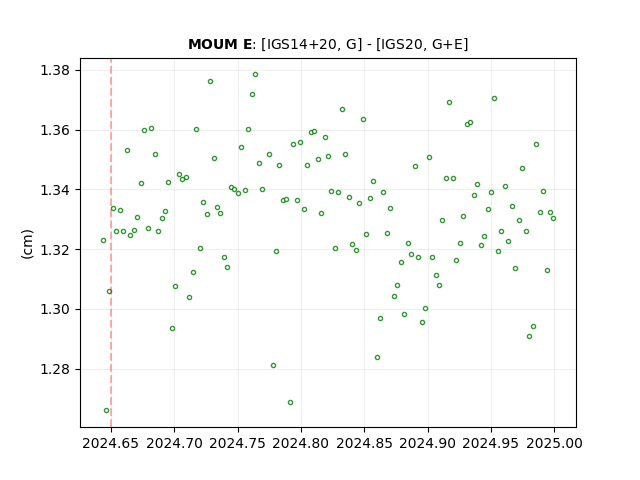The height and width of the screenshot is (480, 640).
Task: Click the 2024.95 x-axis tick label
Action: [x=491, y=443]
